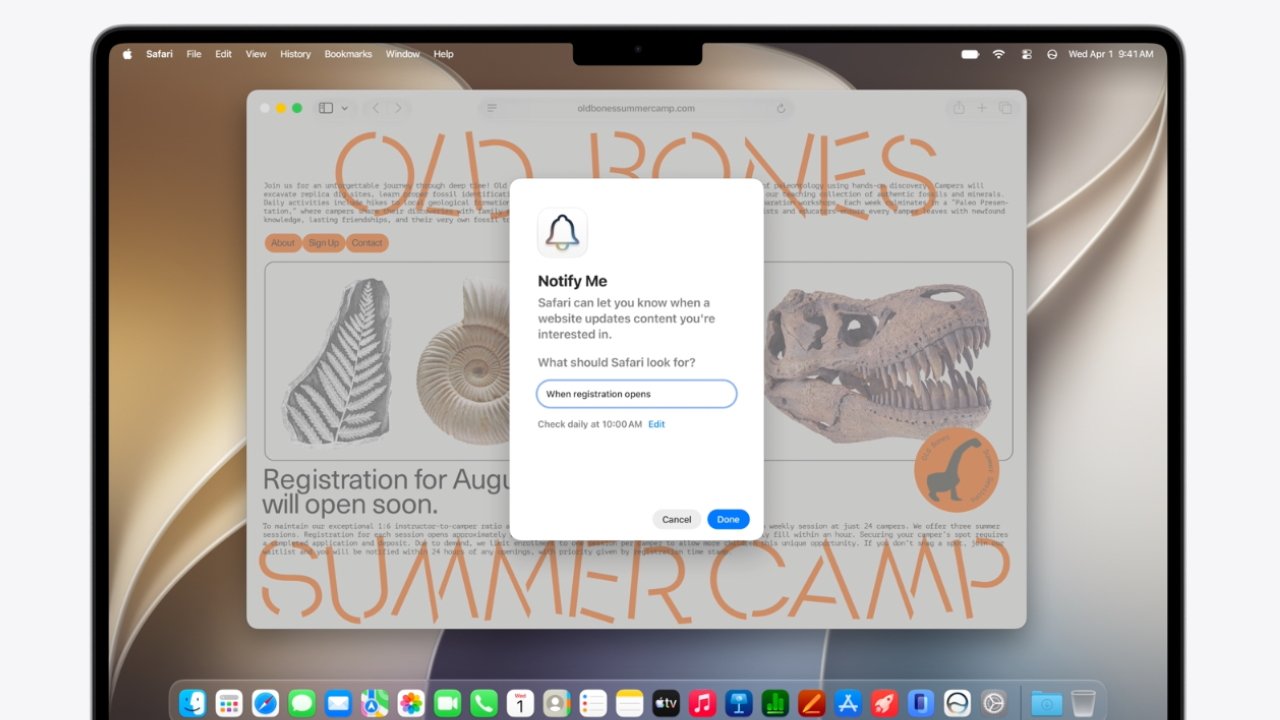Viewport: 1280px width, 720px height.
Task: Reload the page with refresh icon
Action: click(x=781, y=108)
